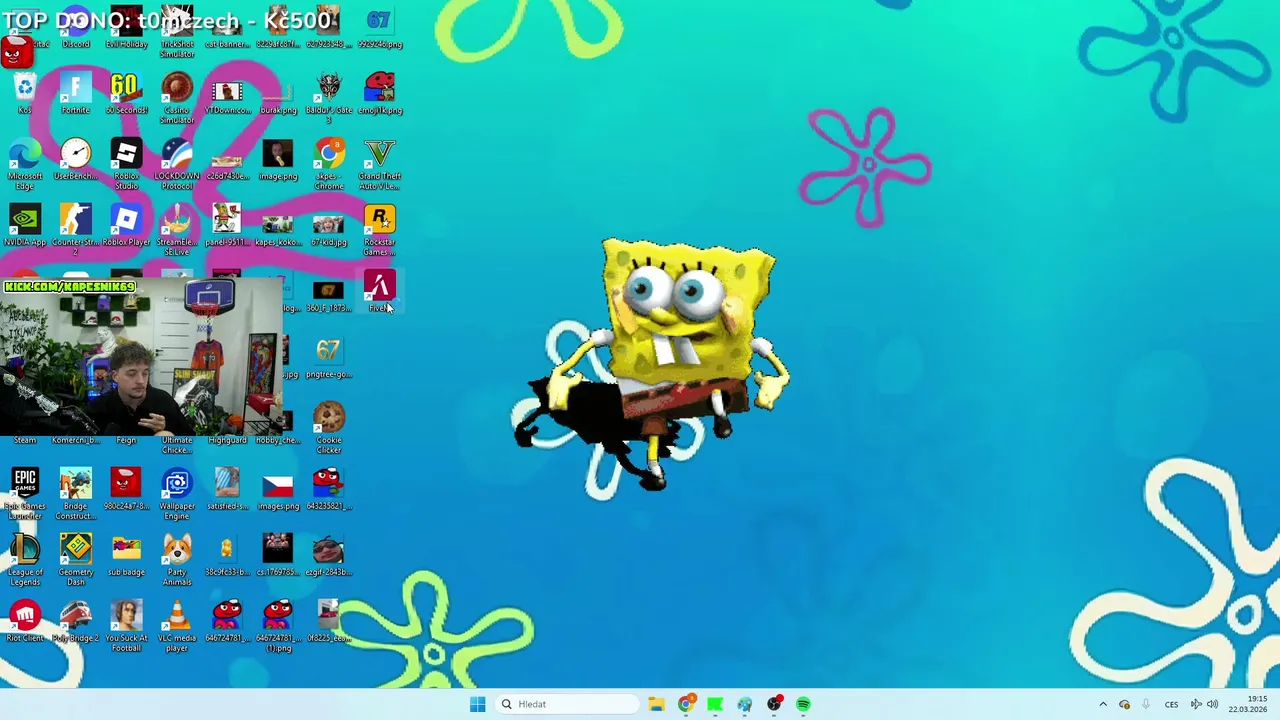Launch the Party Animals shortcut
Viewport: 1280px width, 720px height.
pyautogui.click(x=177, y=561)
